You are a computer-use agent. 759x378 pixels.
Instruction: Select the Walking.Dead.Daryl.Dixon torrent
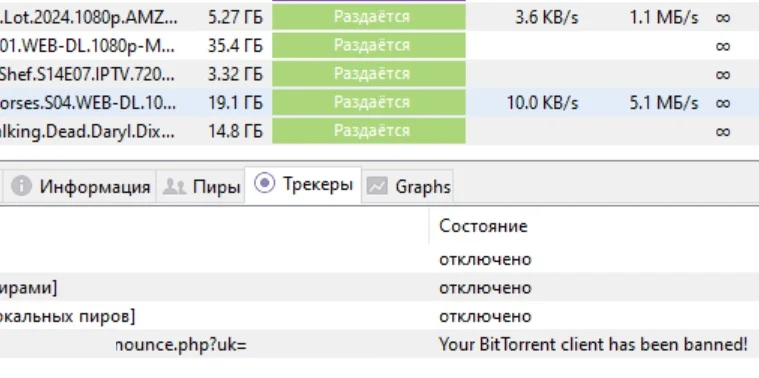pyautogui.click(x=380, y=131)
